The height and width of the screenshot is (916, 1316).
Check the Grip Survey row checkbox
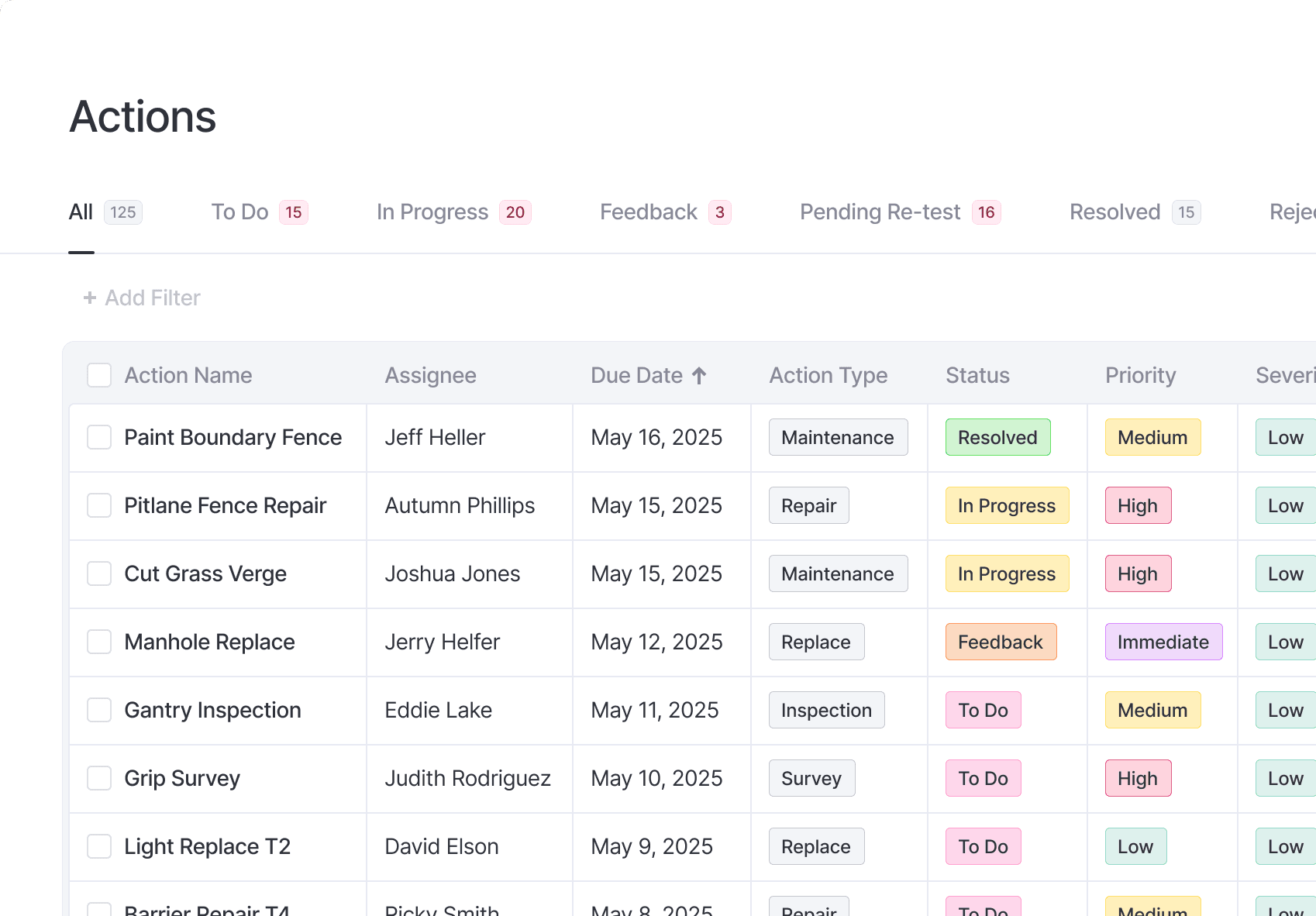(98, 778)
